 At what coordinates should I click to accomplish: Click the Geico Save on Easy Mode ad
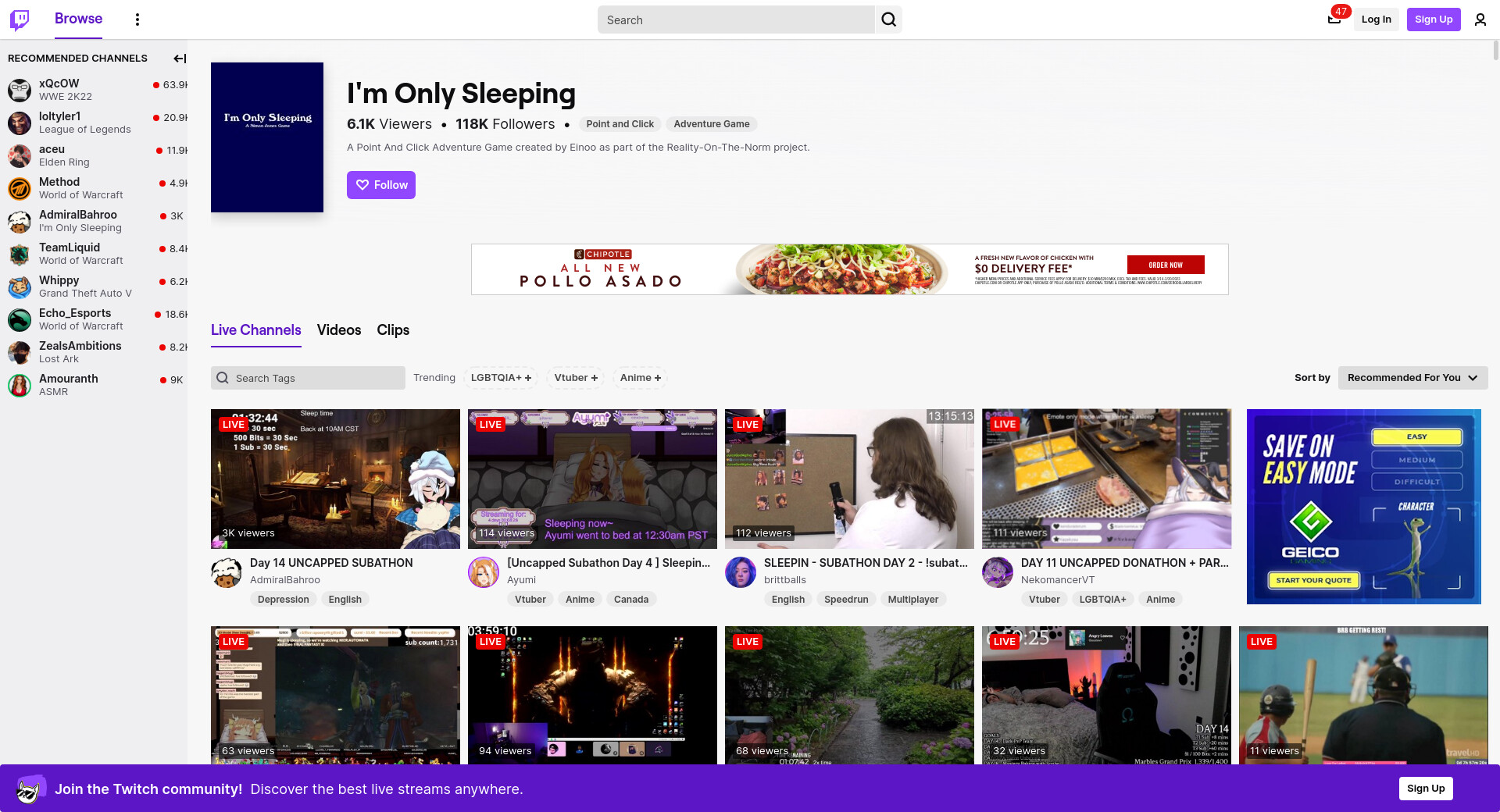pyautogui.click(x=1364, y=507)
